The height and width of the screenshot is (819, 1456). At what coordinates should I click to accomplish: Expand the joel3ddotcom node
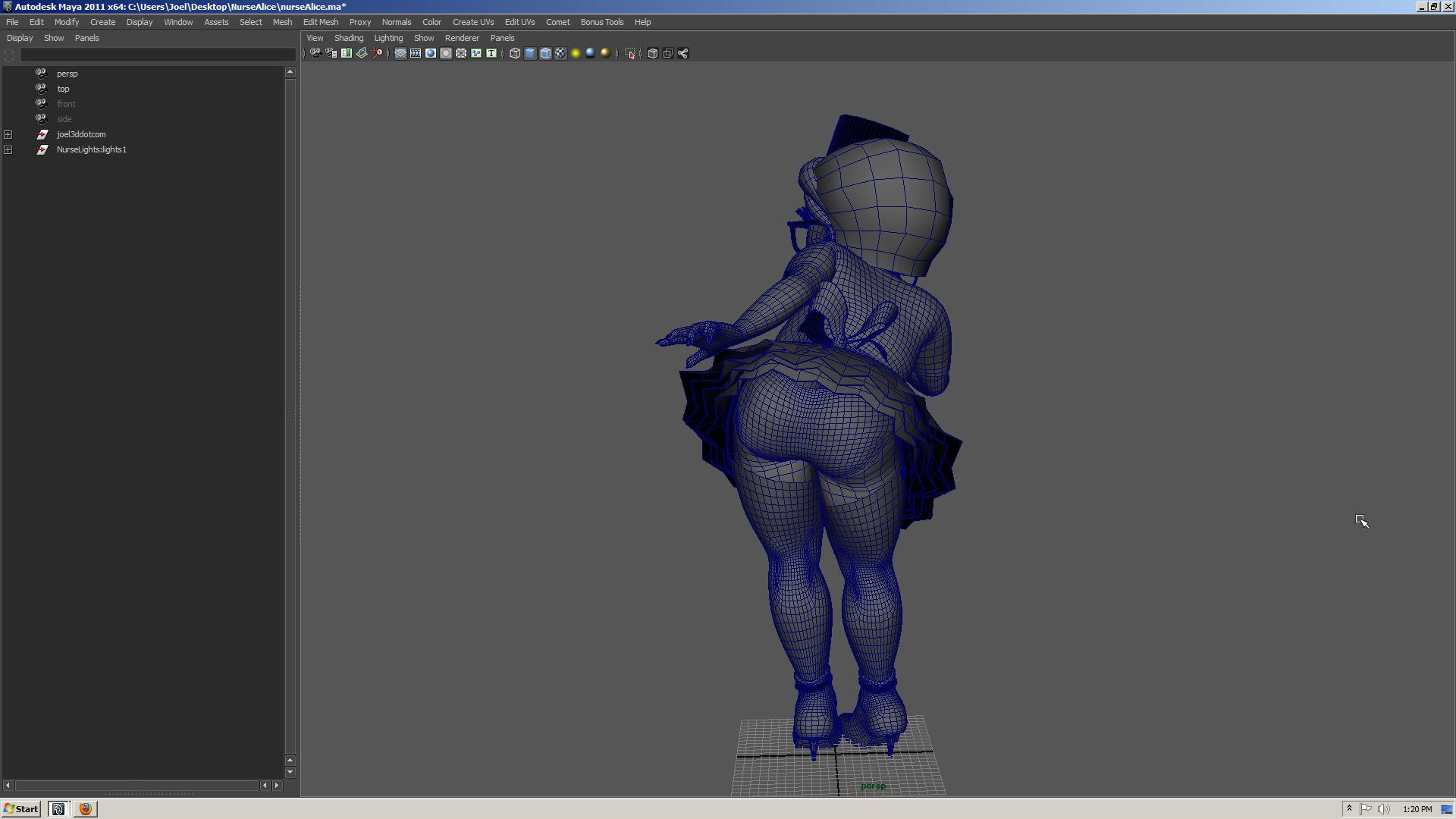(x=8, y=134)
